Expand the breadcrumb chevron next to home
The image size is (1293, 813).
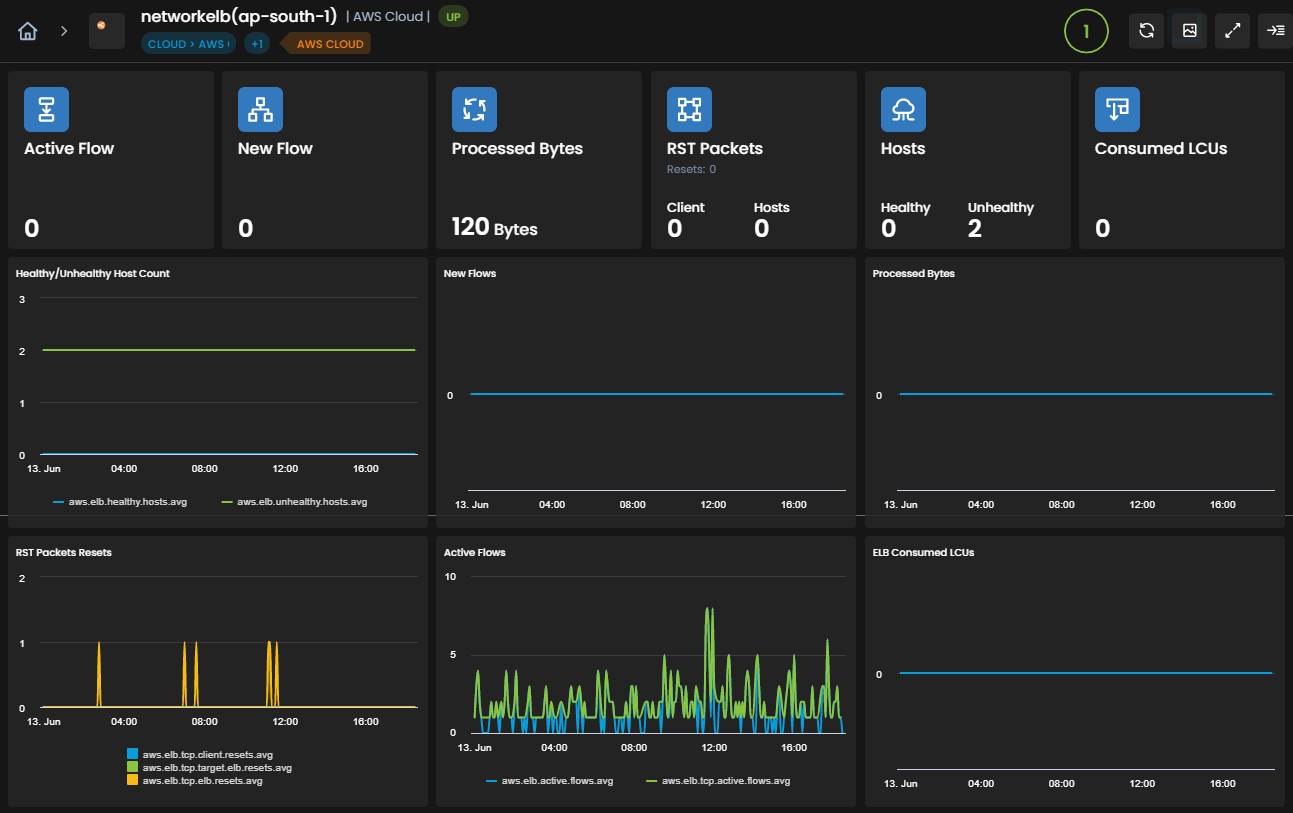(x=64, y=31)
